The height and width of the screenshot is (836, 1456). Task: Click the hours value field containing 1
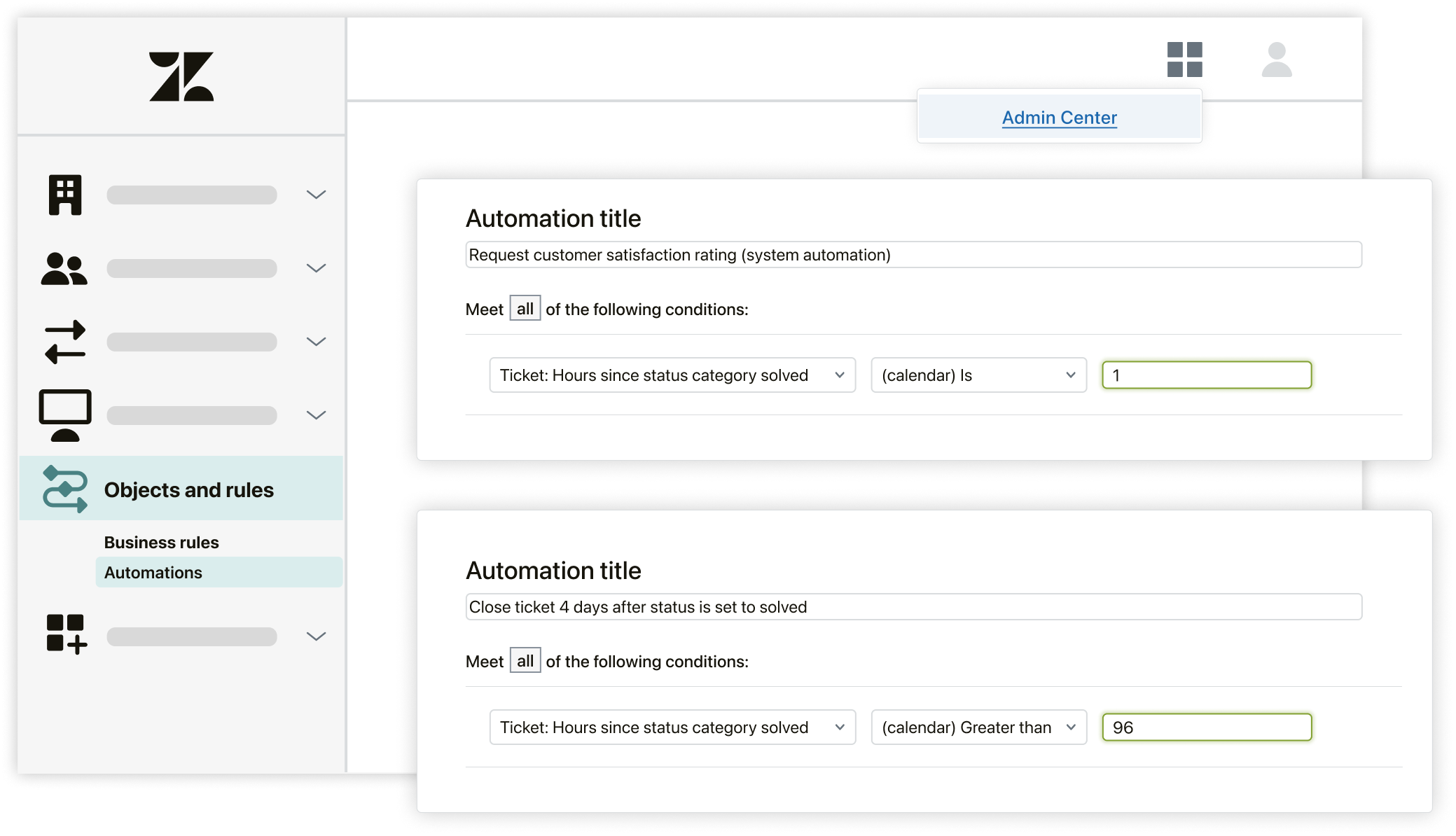1207,375
